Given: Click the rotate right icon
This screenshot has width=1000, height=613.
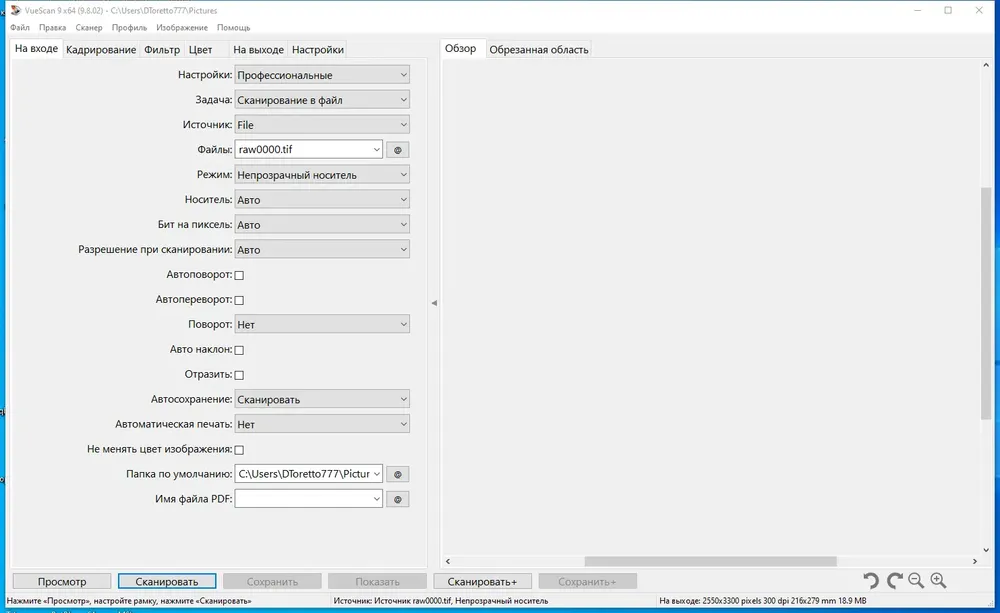Looking at the screenshot, I should (x=894, y=580).
